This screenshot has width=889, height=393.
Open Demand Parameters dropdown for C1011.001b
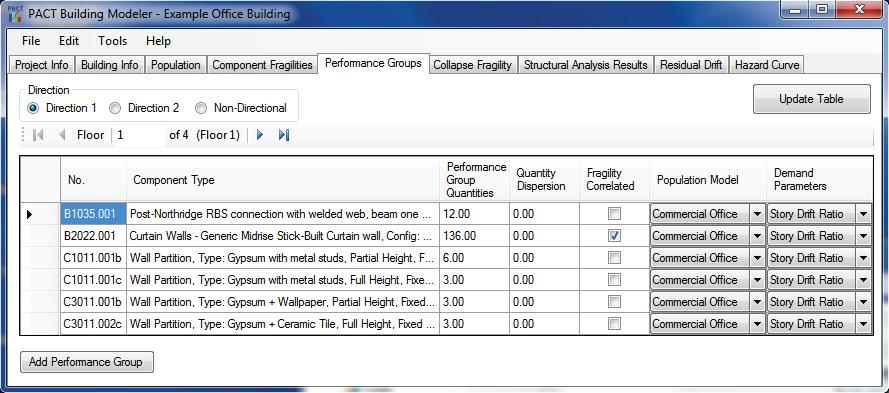pyautogui.click(x=863, y=258)
